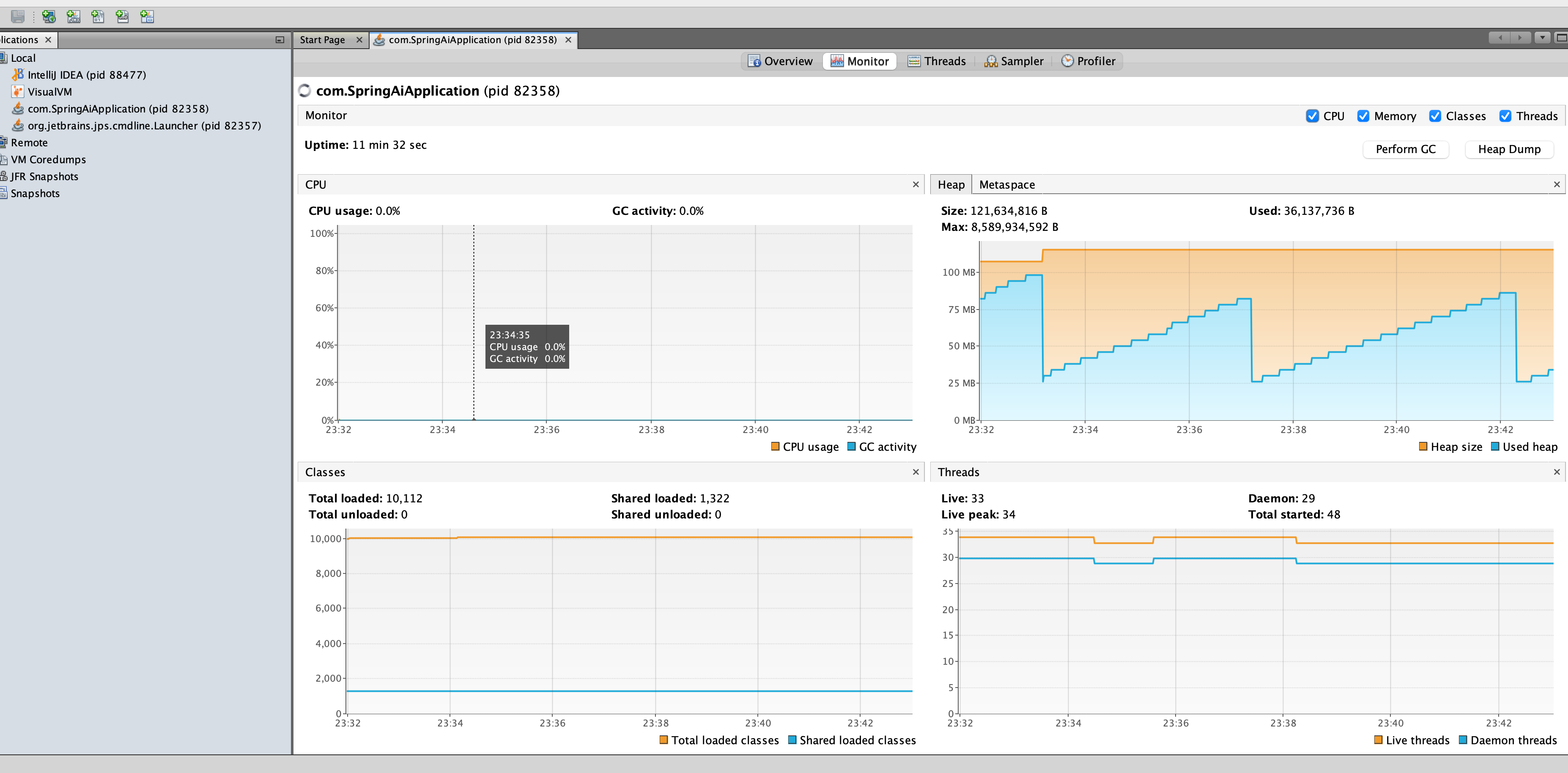Click the Load Snapshot toolbar icon

pos(147,16)
